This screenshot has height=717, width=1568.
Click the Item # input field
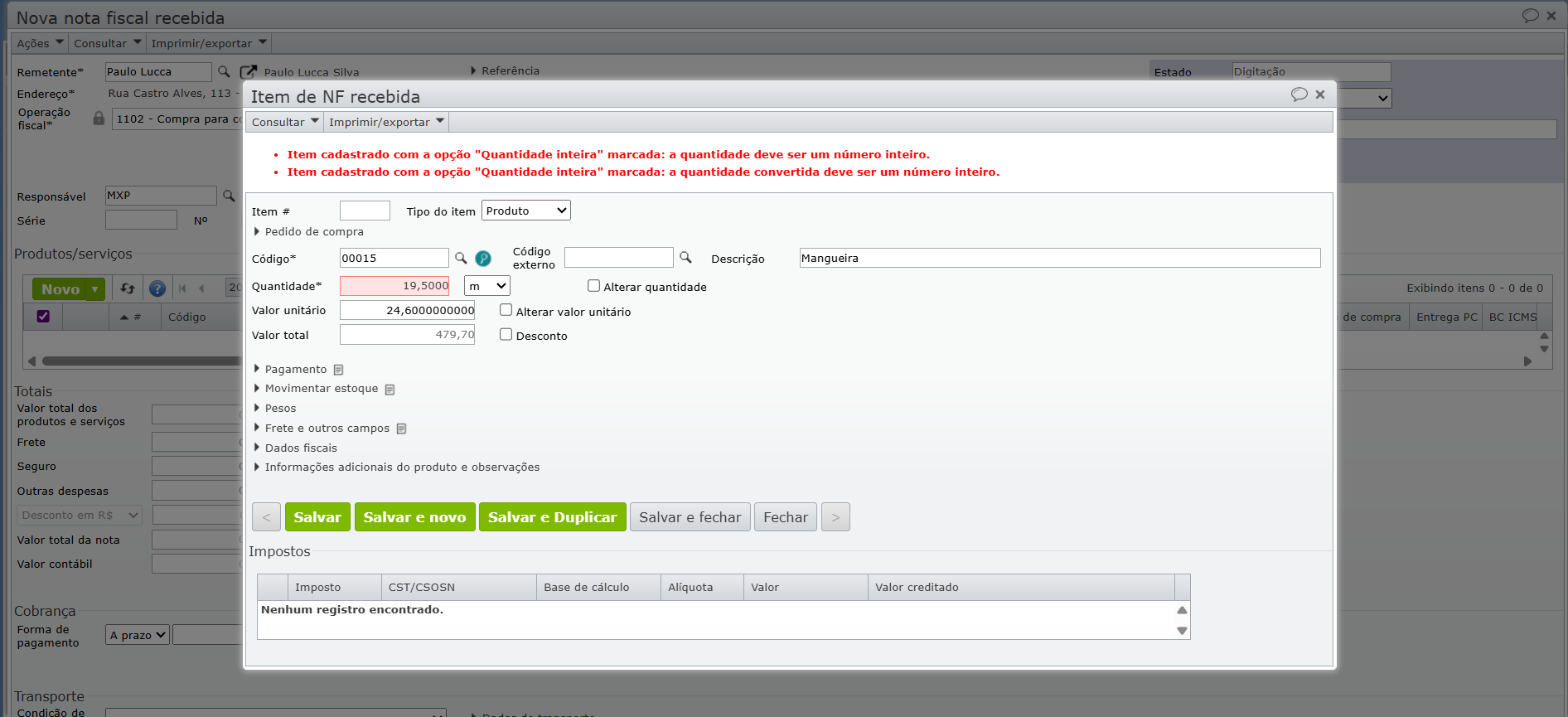[365, 211]
